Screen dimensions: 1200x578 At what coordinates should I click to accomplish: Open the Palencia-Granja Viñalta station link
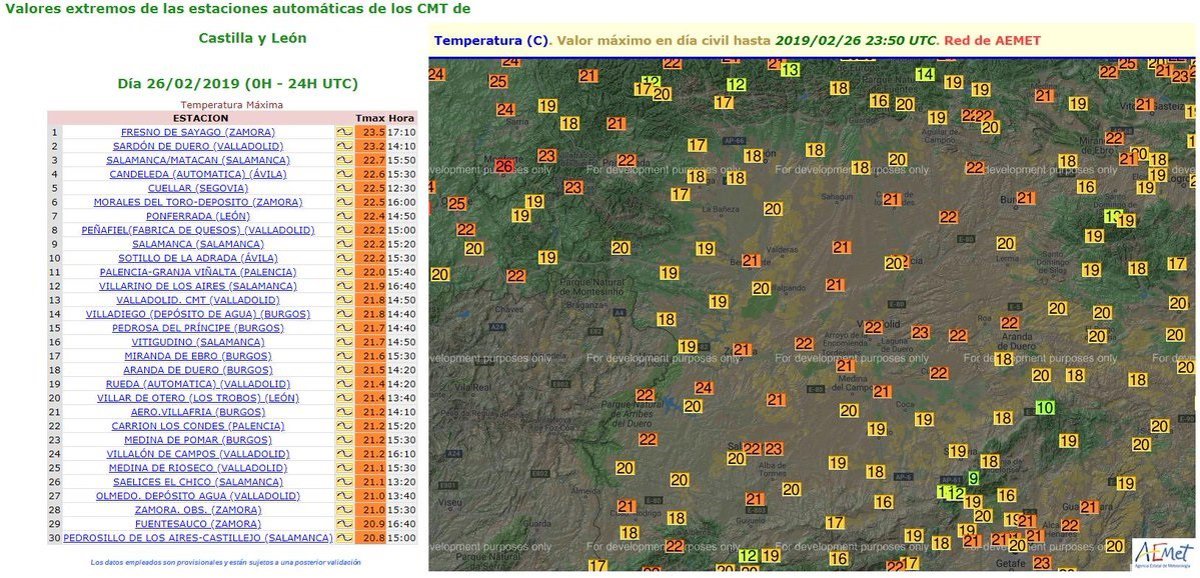[x=198, y=272]
